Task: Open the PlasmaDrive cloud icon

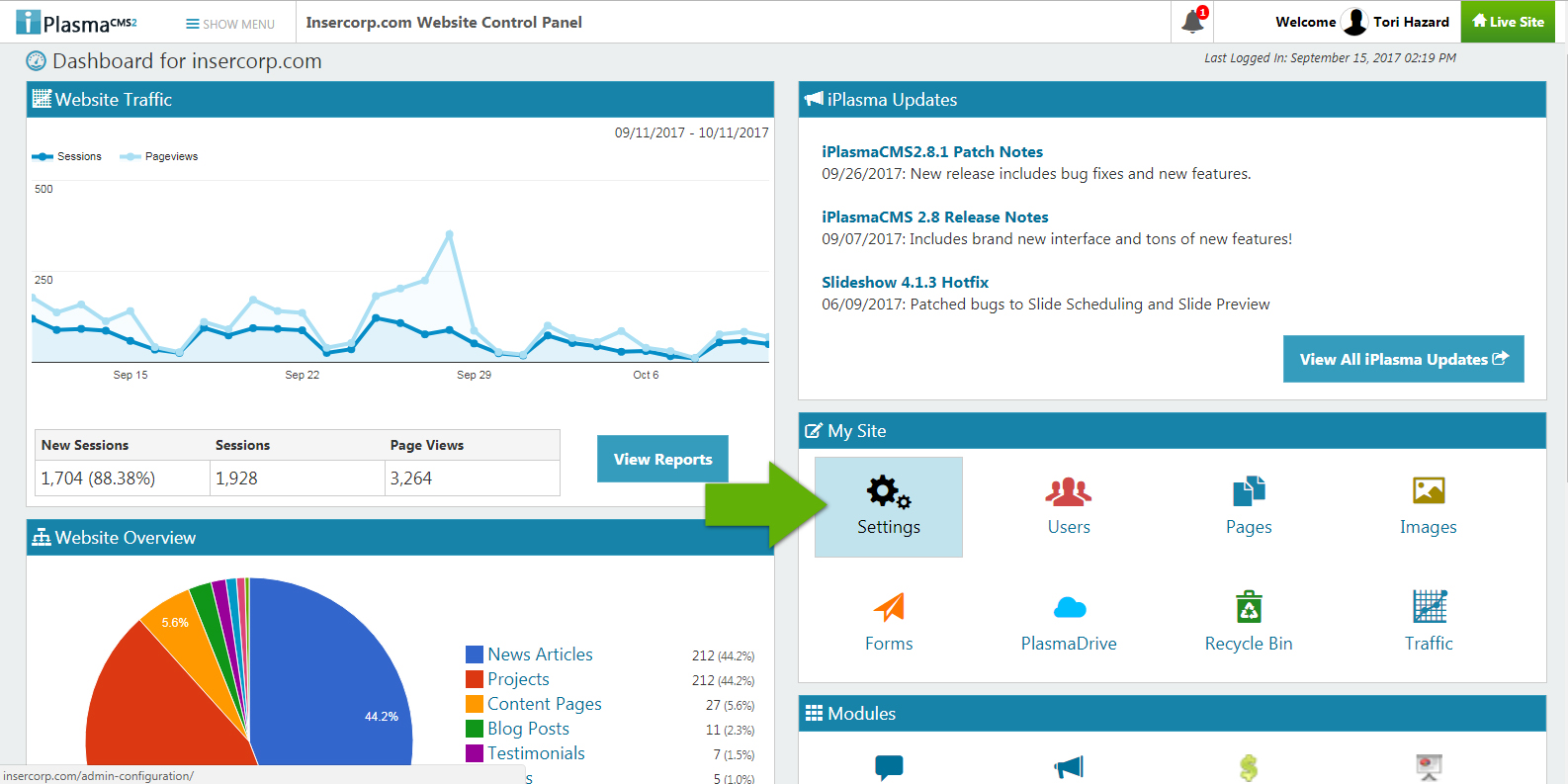Action: click(x=1070, y=607)
